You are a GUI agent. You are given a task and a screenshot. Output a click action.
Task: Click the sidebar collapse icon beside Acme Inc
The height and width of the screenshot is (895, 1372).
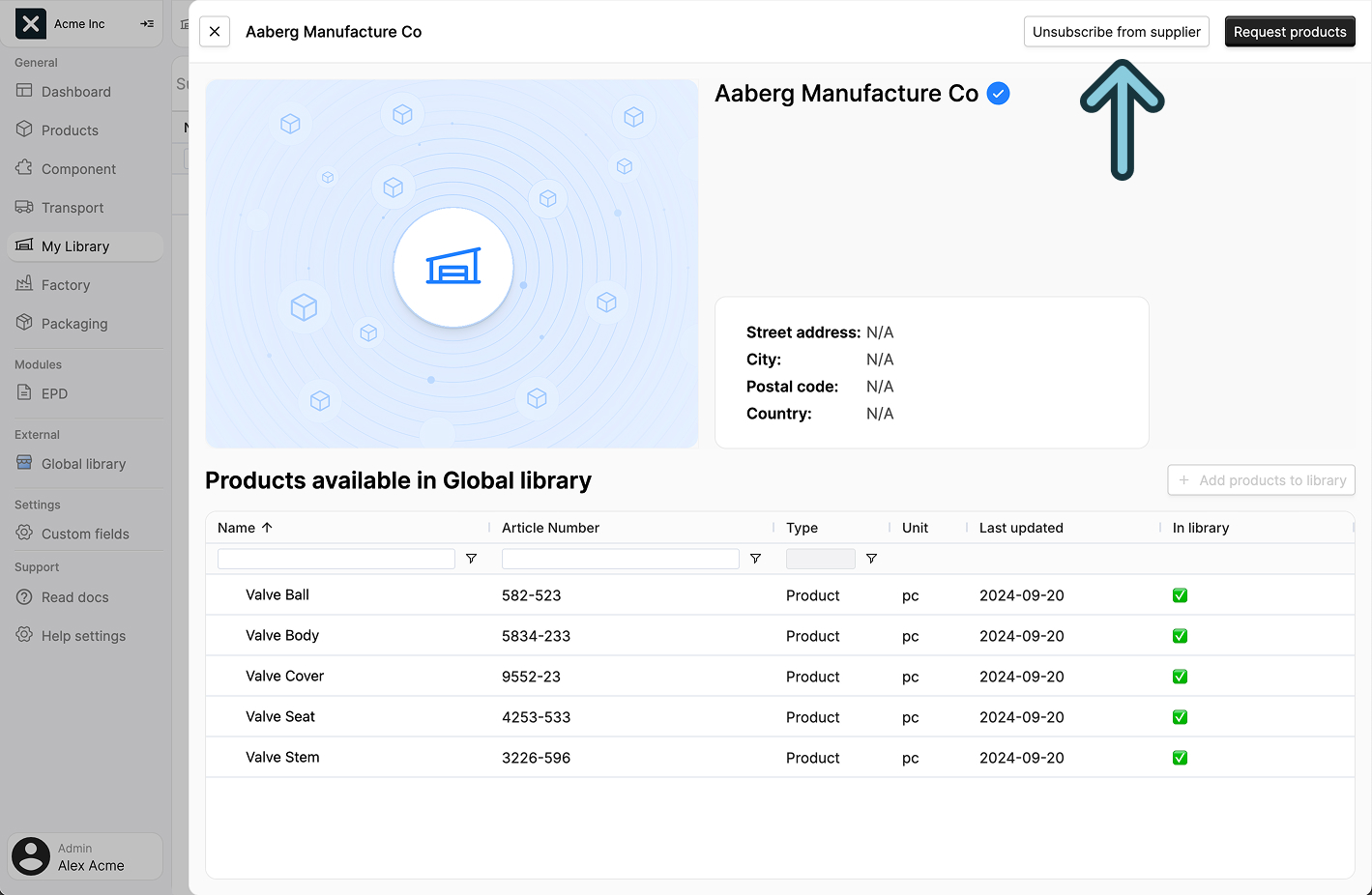147,24
